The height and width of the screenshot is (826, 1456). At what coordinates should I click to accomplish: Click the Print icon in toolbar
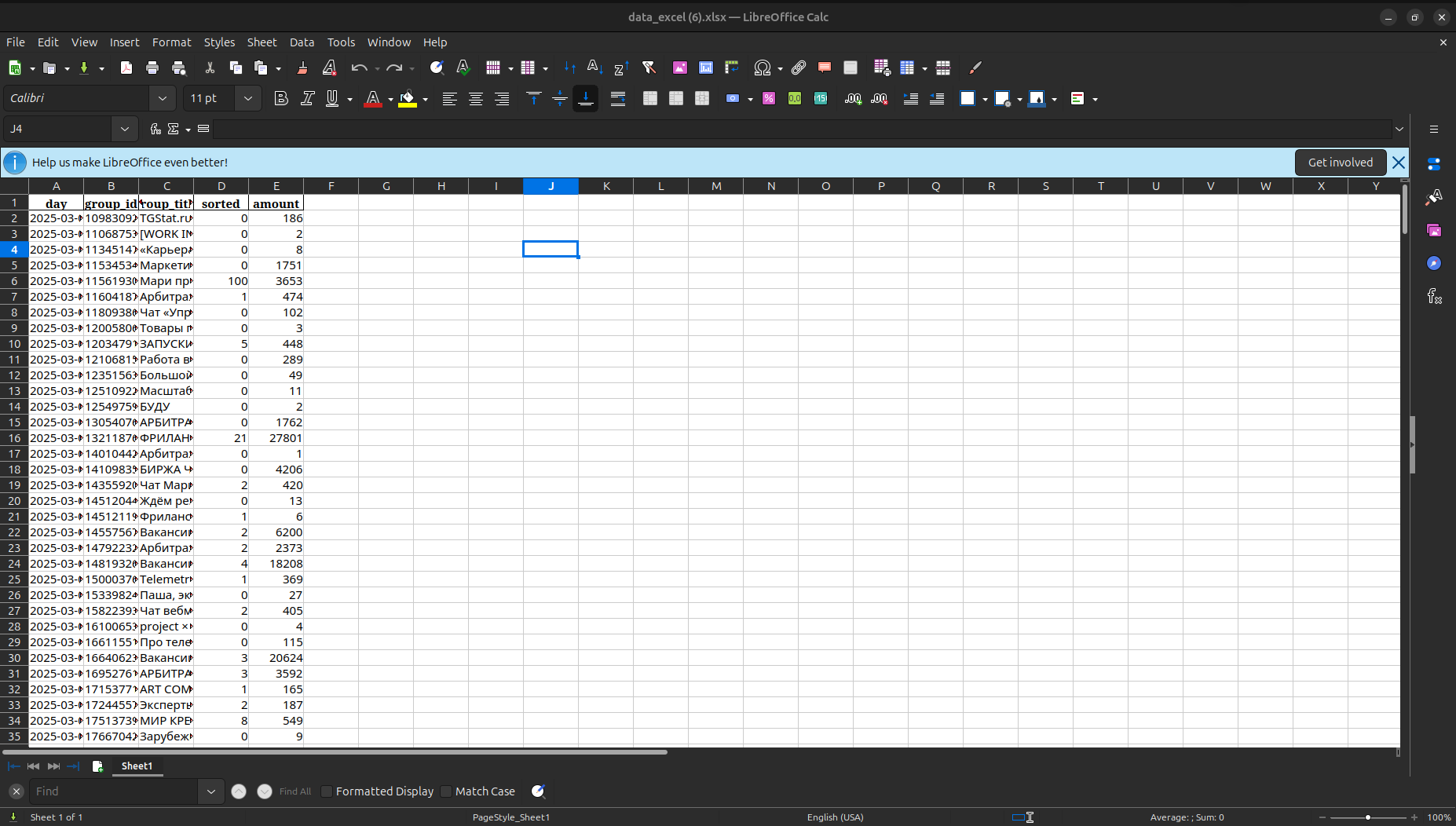[x=152, y=68]
